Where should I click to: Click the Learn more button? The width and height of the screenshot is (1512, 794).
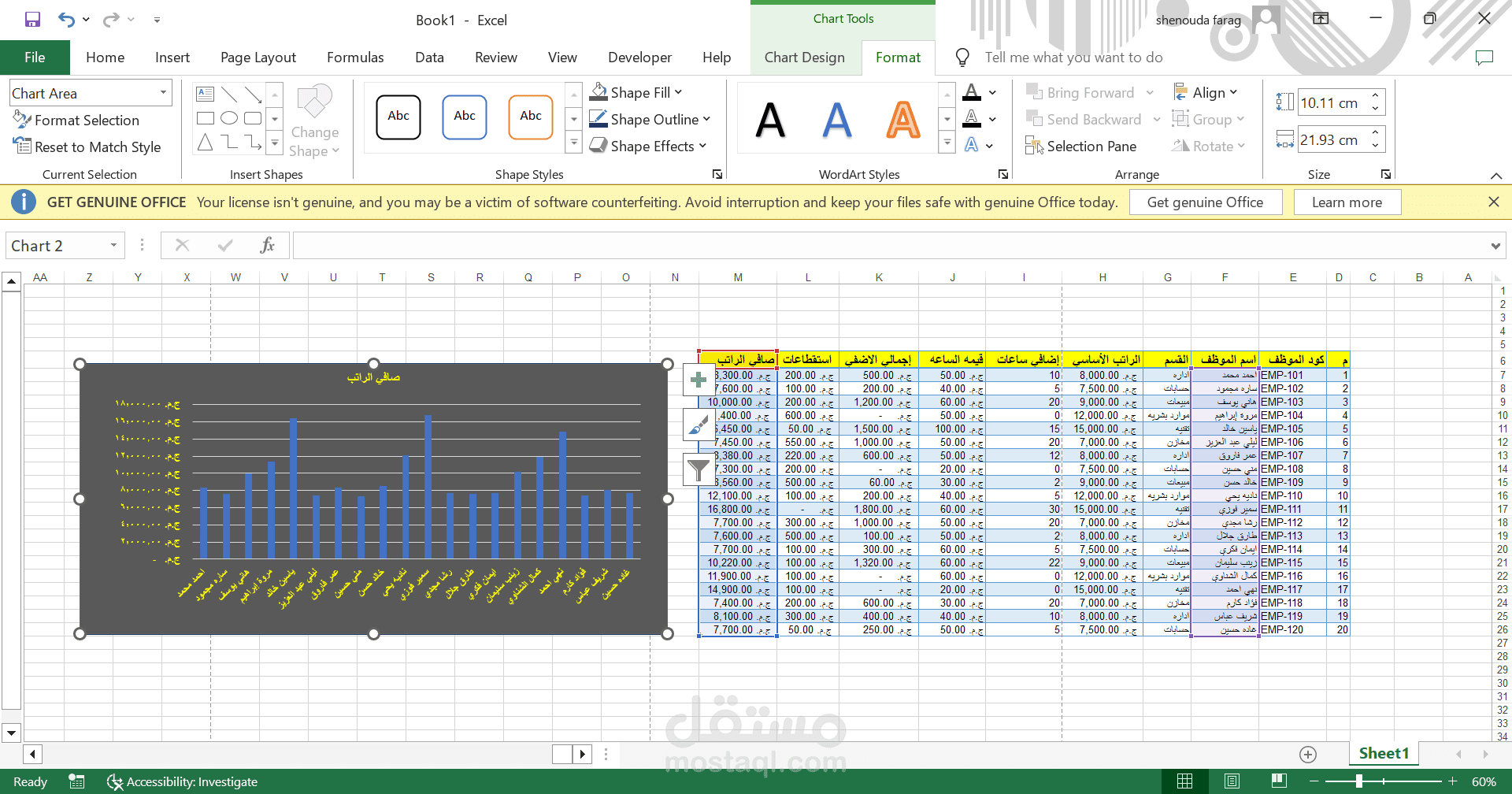(x=1347, y=202)
